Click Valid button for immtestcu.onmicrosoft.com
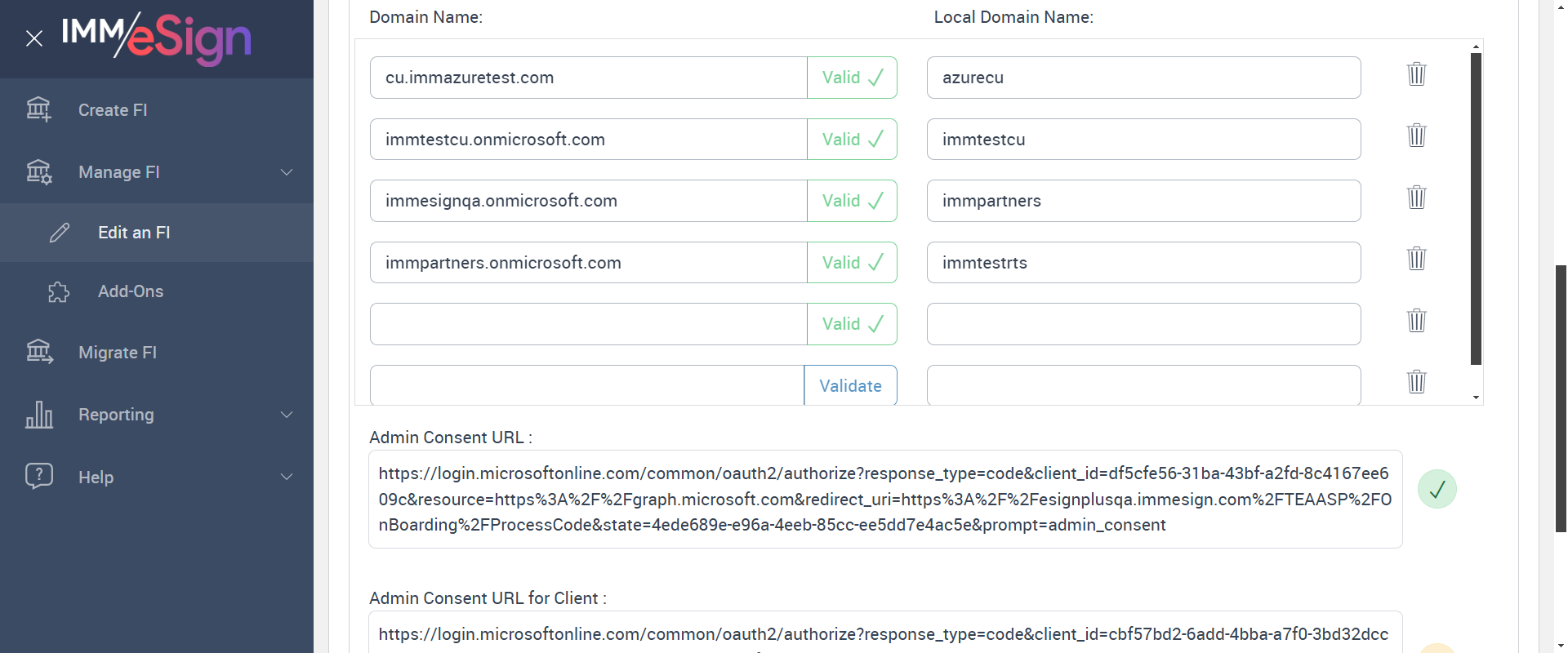 [x=852, y=140]
